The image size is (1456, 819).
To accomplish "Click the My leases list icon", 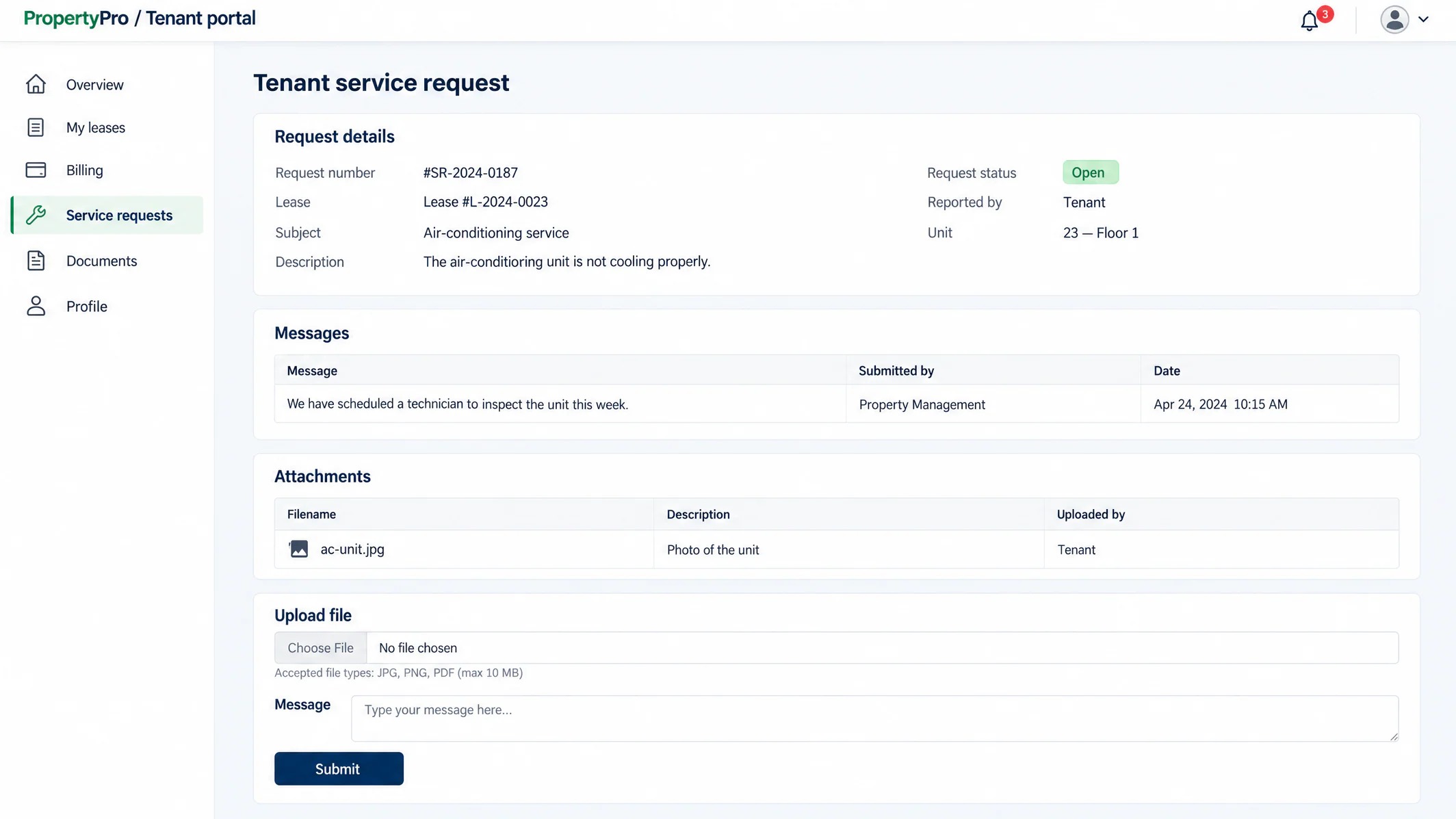I will (36, 127).
